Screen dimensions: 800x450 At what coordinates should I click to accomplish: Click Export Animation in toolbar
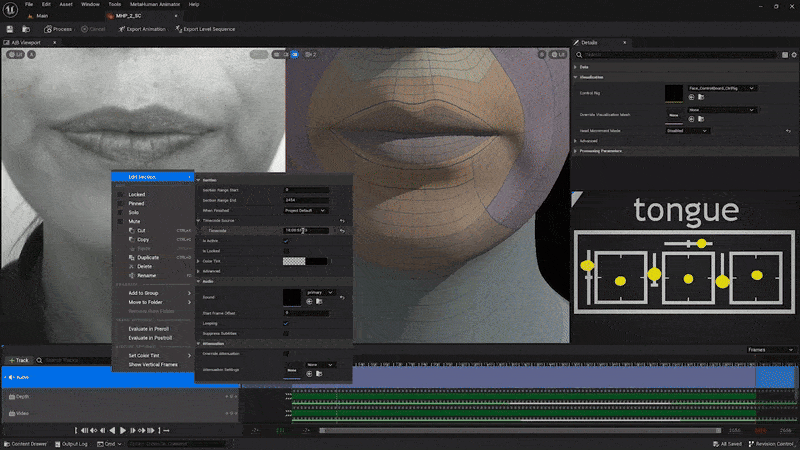(142, 29)
